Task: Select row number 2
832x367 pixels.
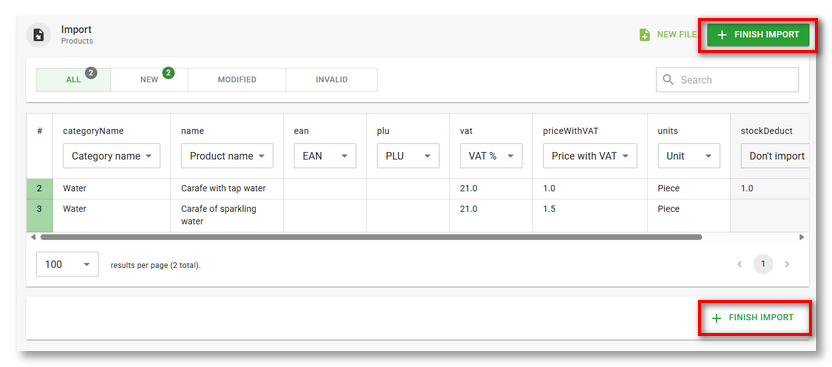Action: pyautogui.click(x=40, y=188)
